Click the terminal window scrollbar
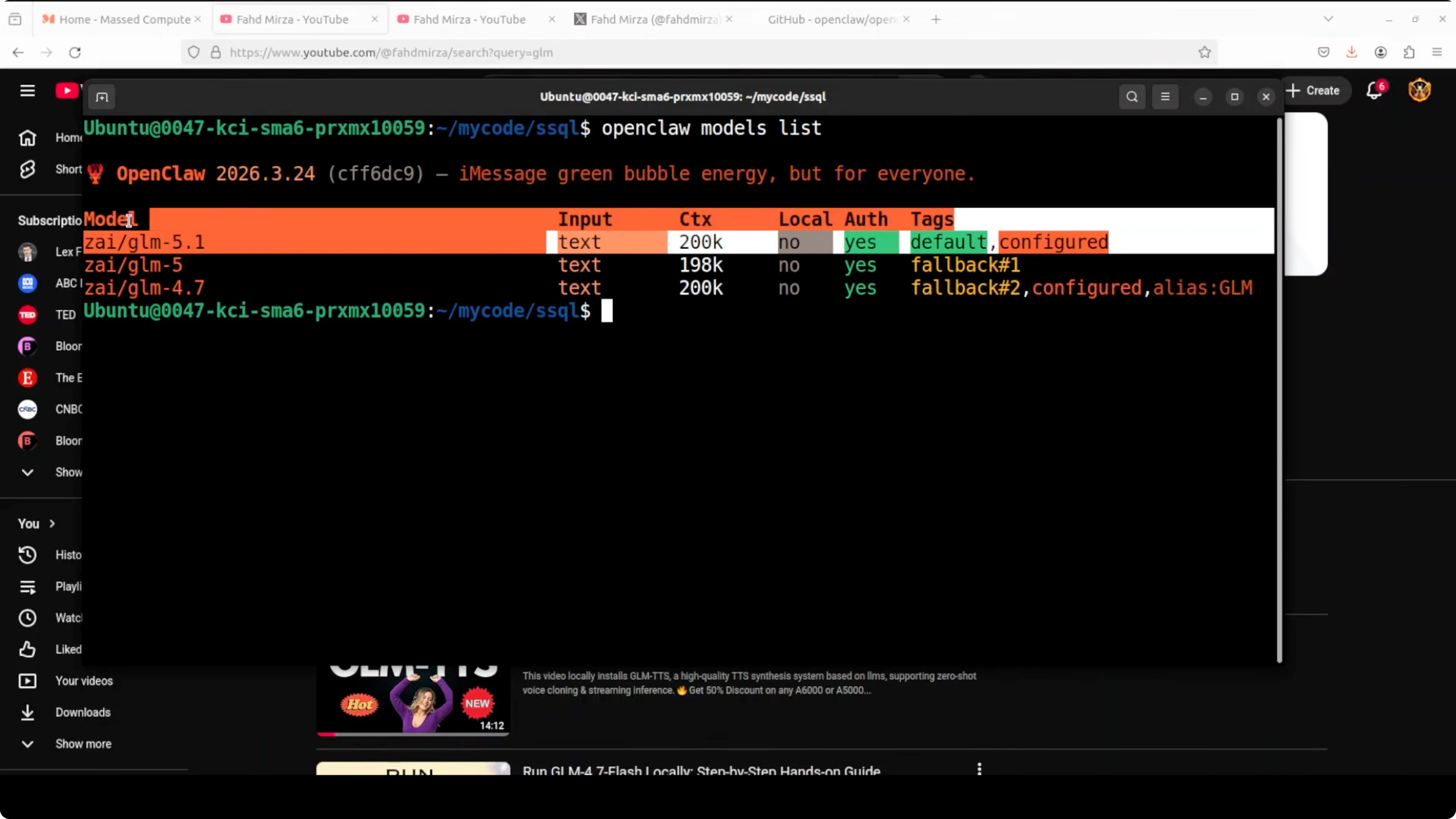The width and height of the screenshot is (1456, 819). [x=1279, y=390]
